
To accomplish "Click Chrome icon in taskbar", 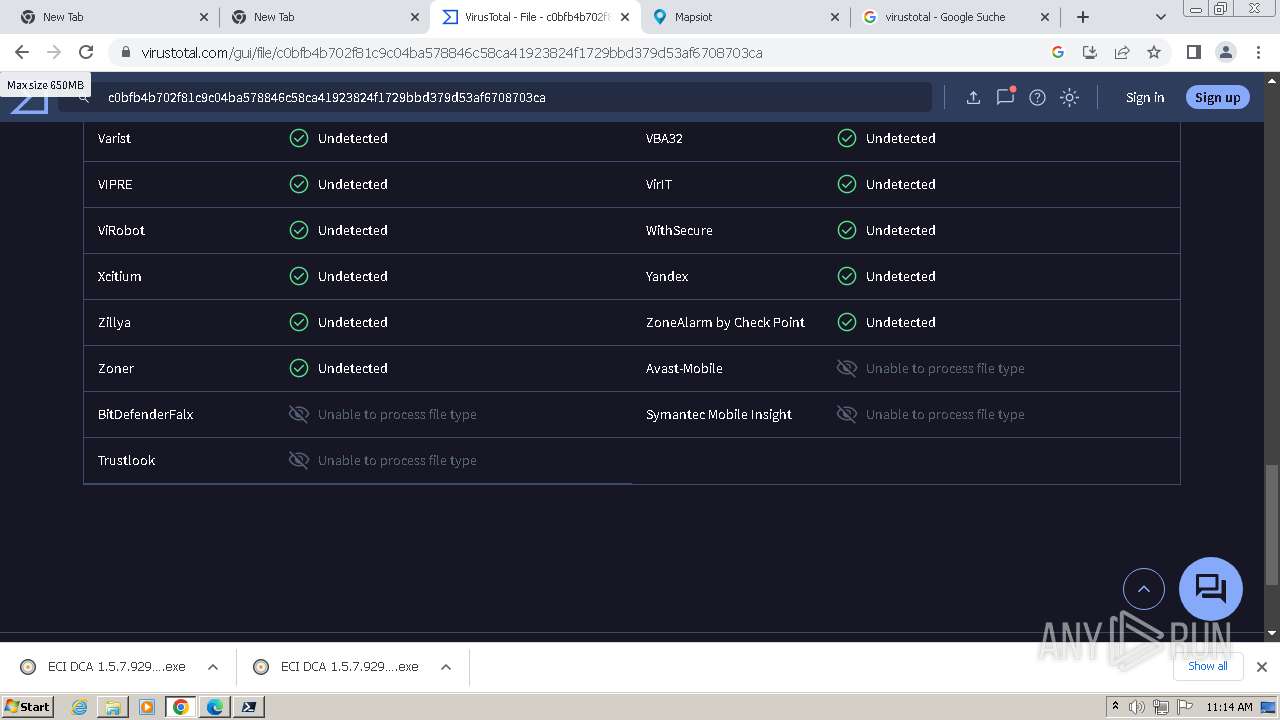I will click(181, 707).
